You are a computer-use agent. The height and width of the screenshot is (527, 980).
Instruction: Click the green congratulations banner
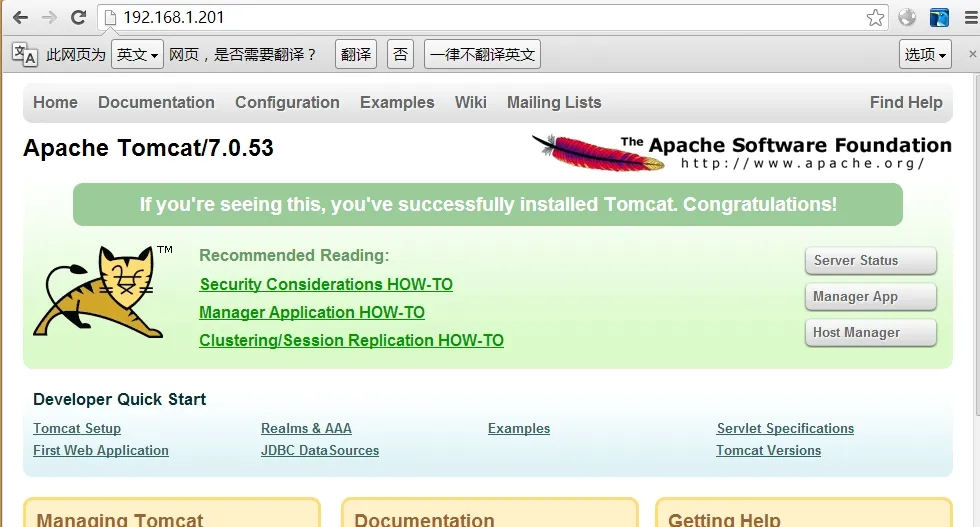488,204
